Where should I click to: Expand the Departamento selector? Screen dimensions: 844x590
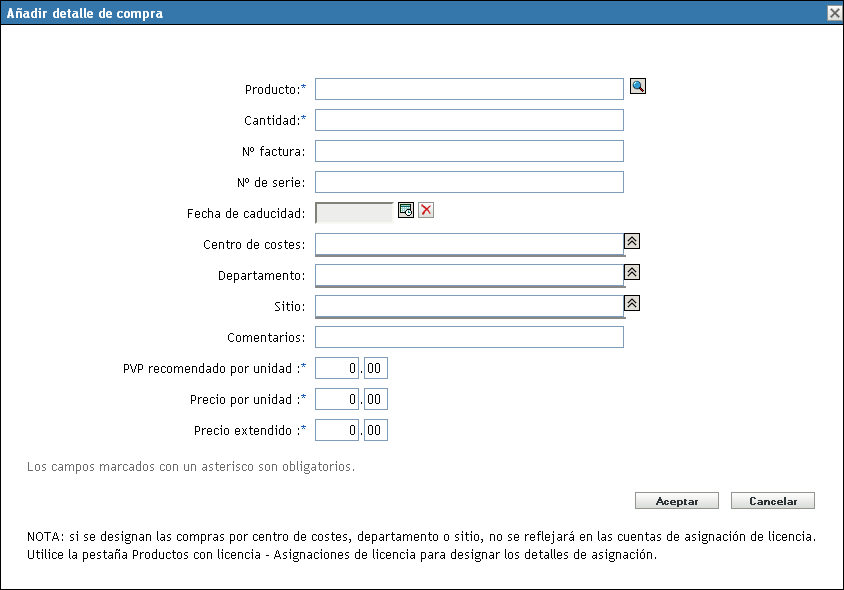[x=632, y=272]
